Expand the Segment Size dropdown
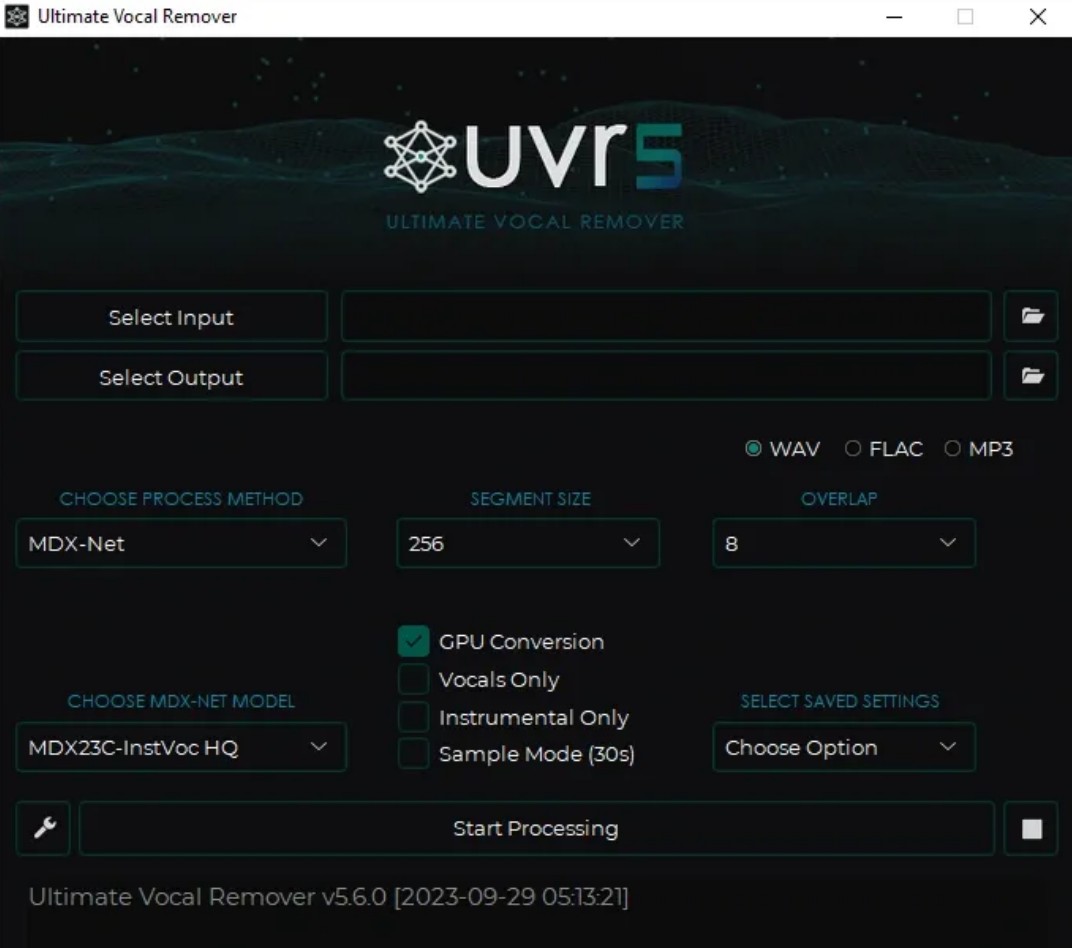Image resolution: width=1072 pixels, height=948 pixels. 527,543
